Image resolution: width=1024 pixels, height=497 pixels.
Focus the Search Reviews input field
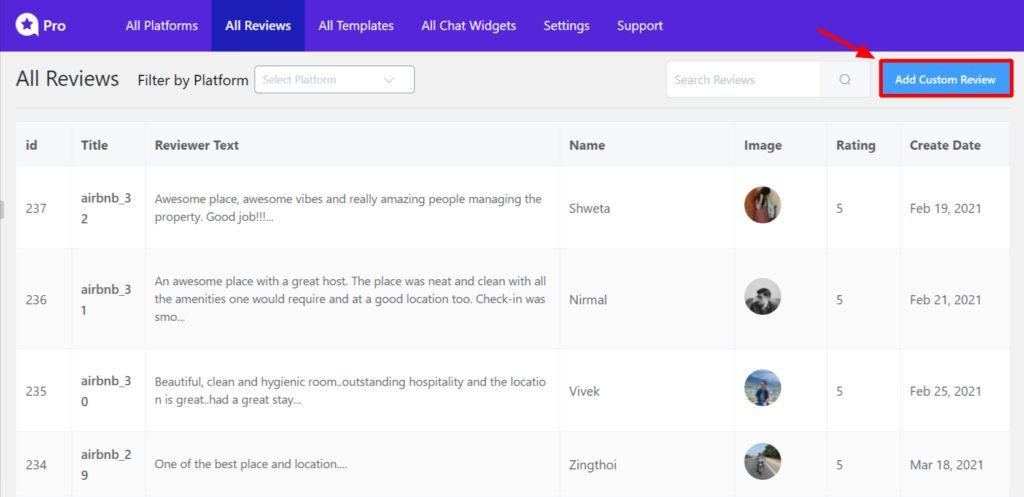743,80
